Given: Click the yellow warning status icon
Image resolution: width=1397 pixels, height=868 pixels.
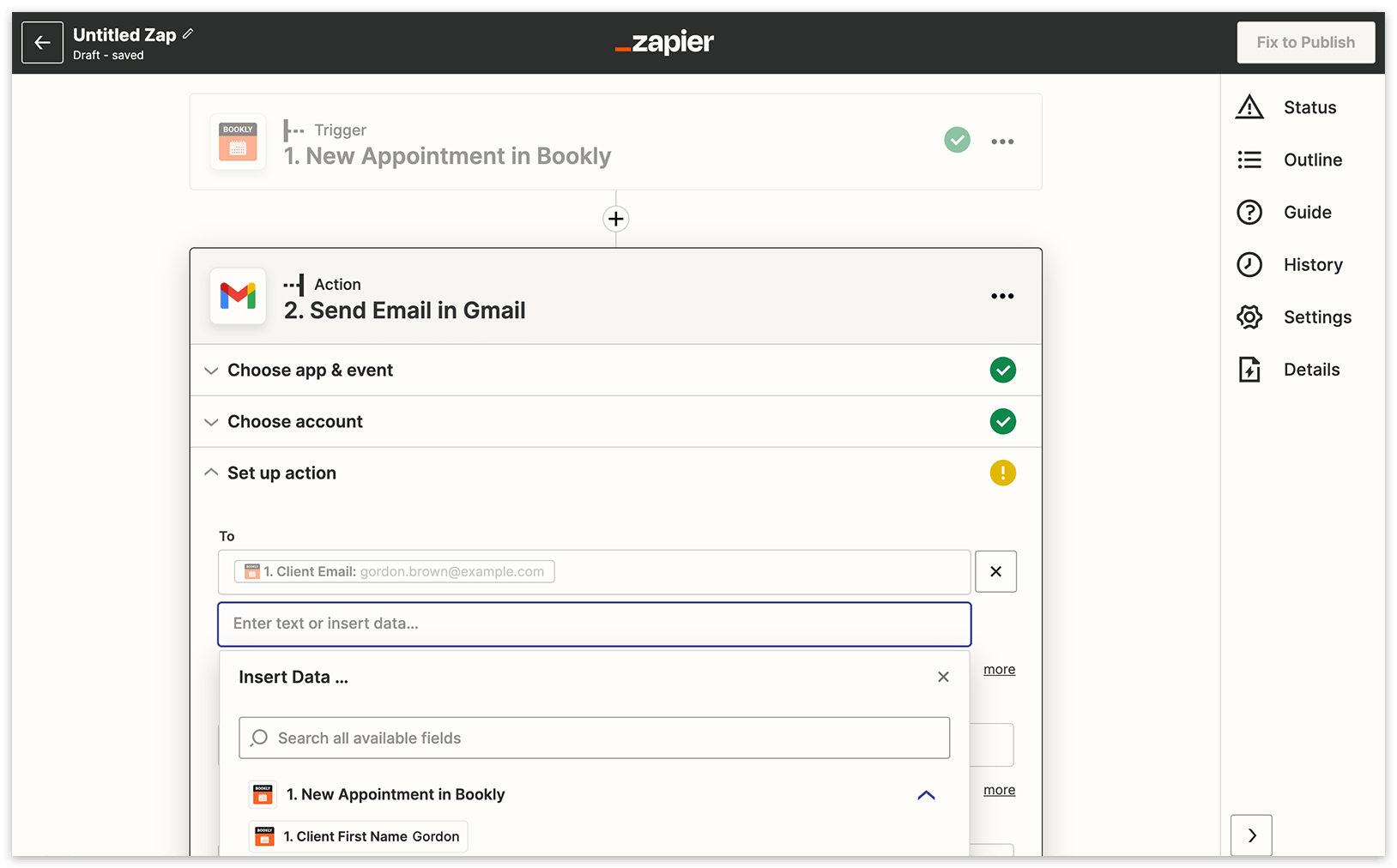Looking at the screenshot, I should tap(1002, 473).
